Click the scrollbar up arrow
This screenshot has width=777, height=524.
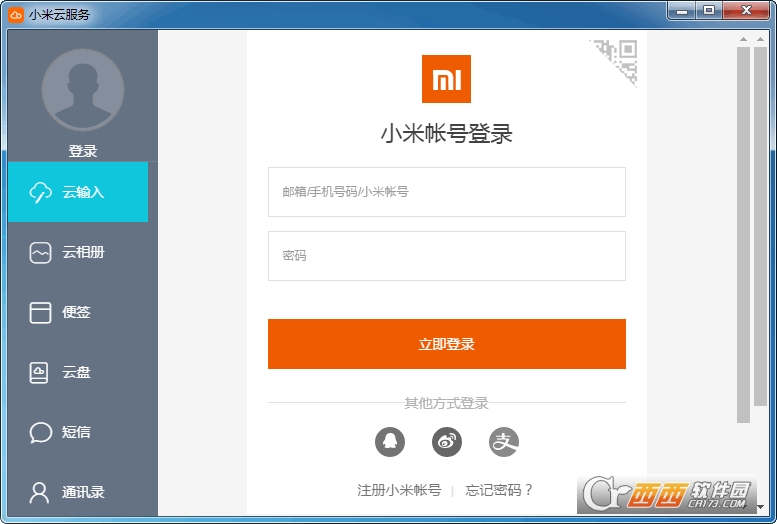pos(743,40)
